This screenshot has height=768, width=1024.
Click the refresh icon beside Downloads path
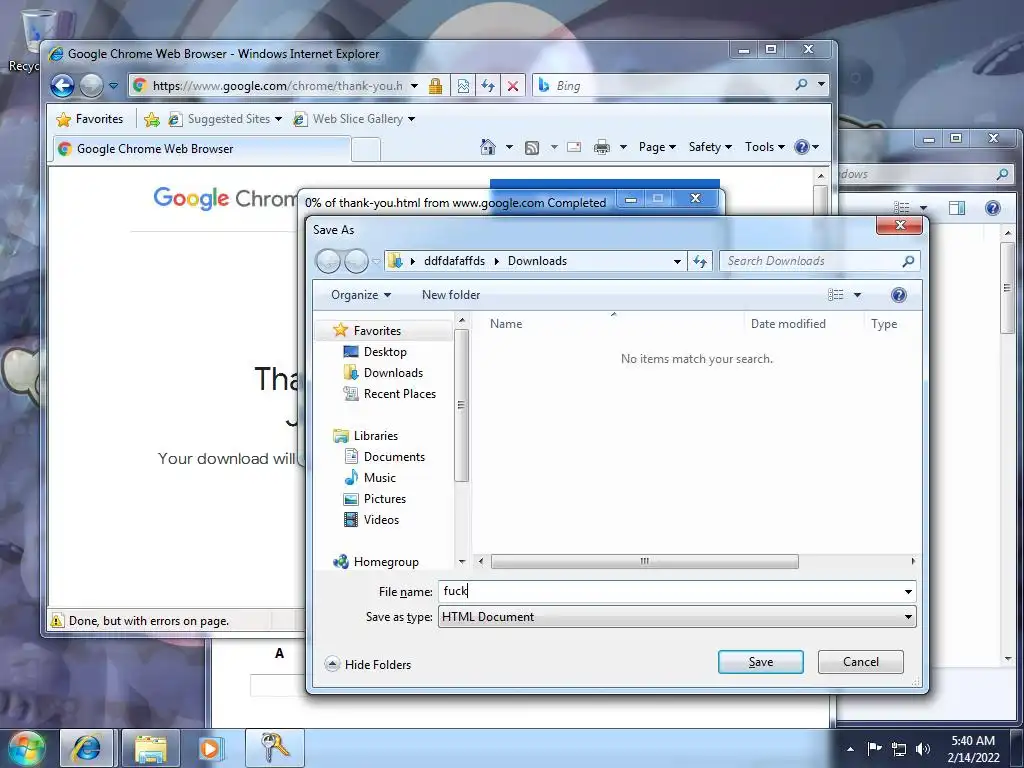700,261
